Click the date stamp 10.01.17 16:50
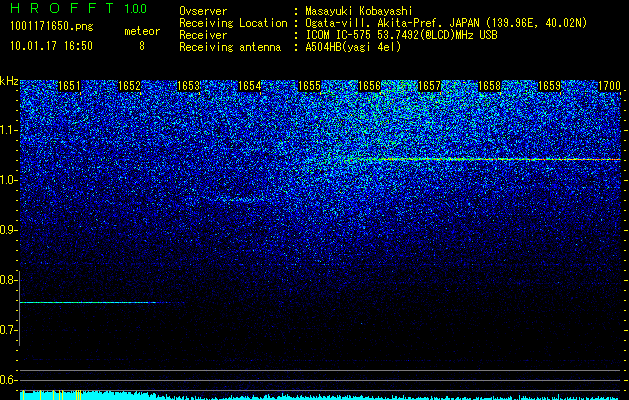 click(x=51, y=46)
